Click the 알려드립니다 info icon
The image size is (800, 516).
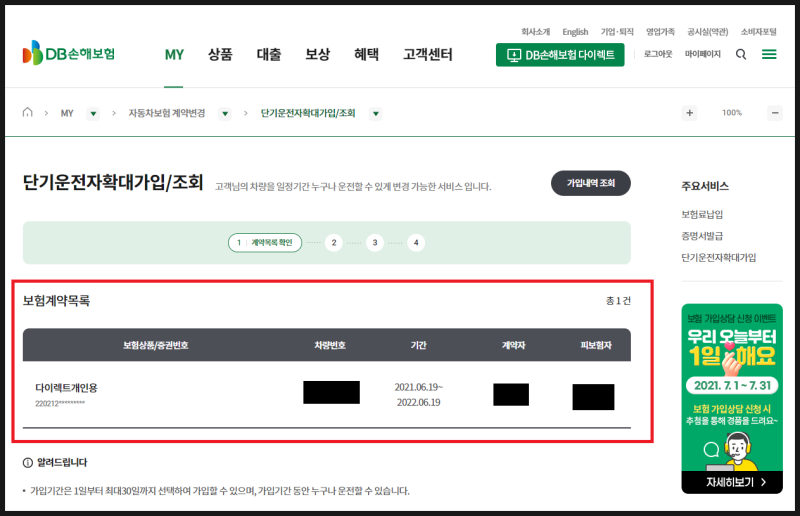pyautogui.click(x=28, y=462)
